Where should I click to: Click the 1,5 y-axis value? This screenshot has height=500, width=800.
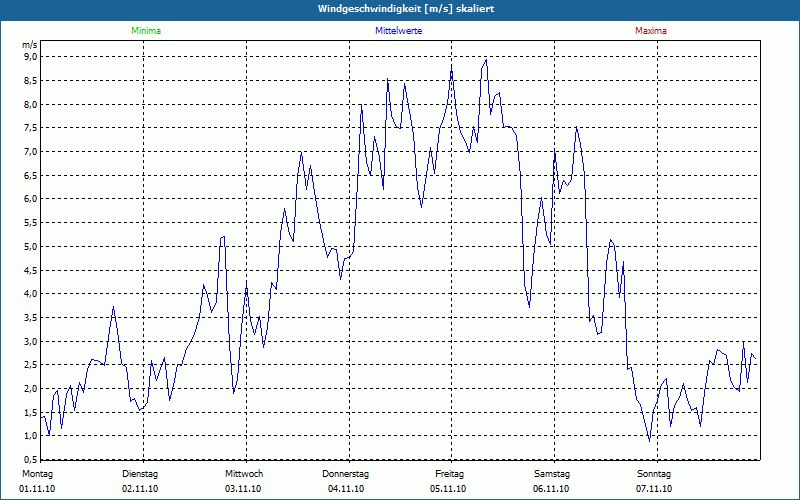coord(31,412)
